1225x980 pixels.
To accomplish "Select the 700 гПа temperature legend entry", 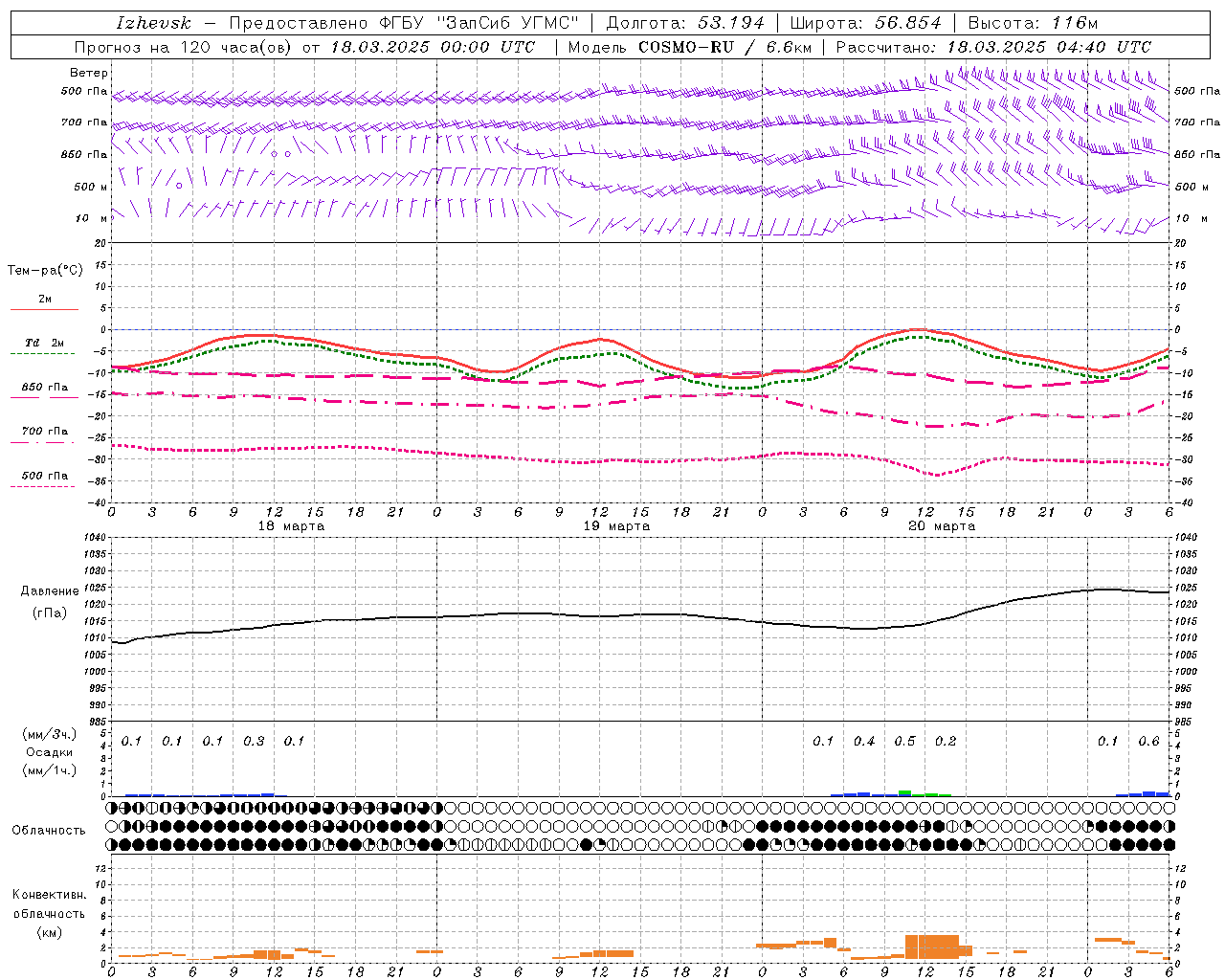I will pos(45,432).
